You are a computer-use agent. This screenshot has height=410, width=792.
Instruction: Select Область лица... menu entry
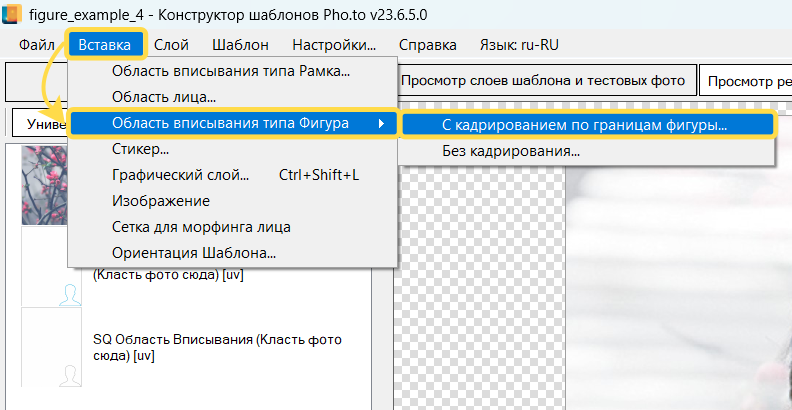tap(164, 98)
